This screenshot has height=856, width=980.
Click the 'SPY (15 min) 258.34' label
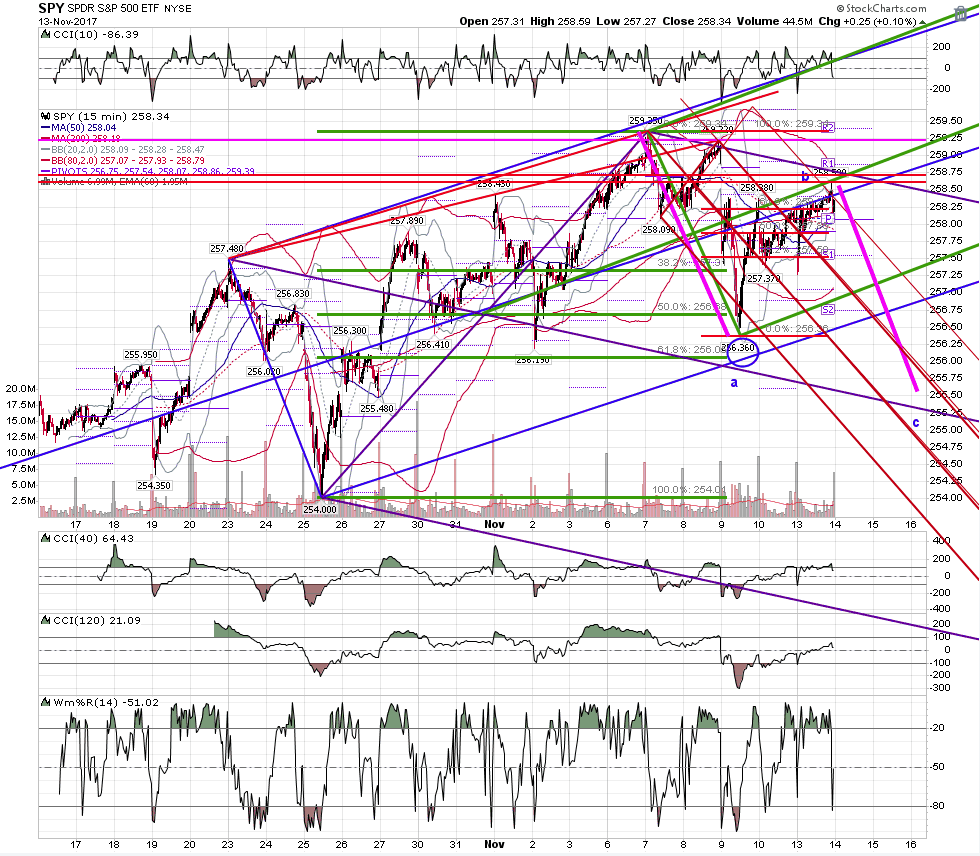111,116
